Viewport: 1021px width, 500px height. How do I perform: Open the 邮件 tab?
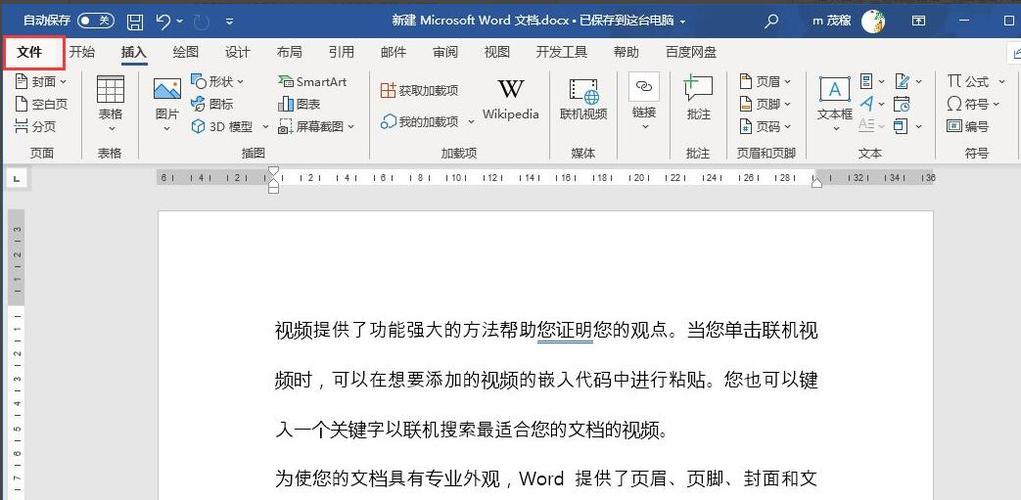tap(393, 53)
